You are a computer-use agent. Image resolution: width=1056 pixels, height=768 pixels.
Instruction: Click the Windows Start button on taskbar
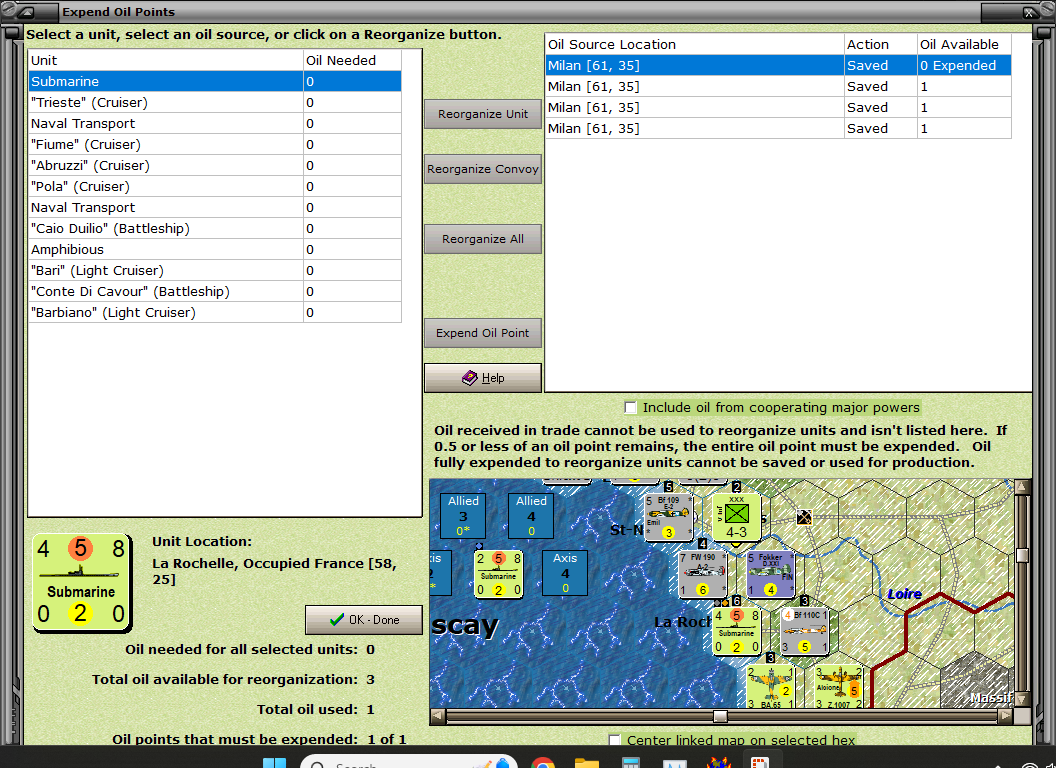coord(274,763)
